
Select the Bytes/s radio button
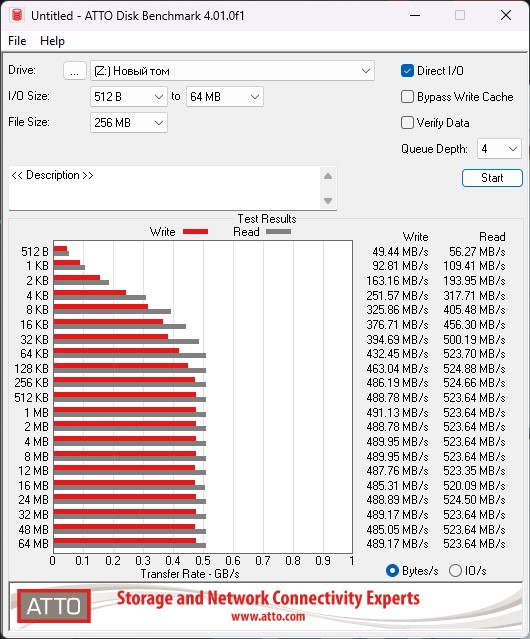(x=392, y=571)
